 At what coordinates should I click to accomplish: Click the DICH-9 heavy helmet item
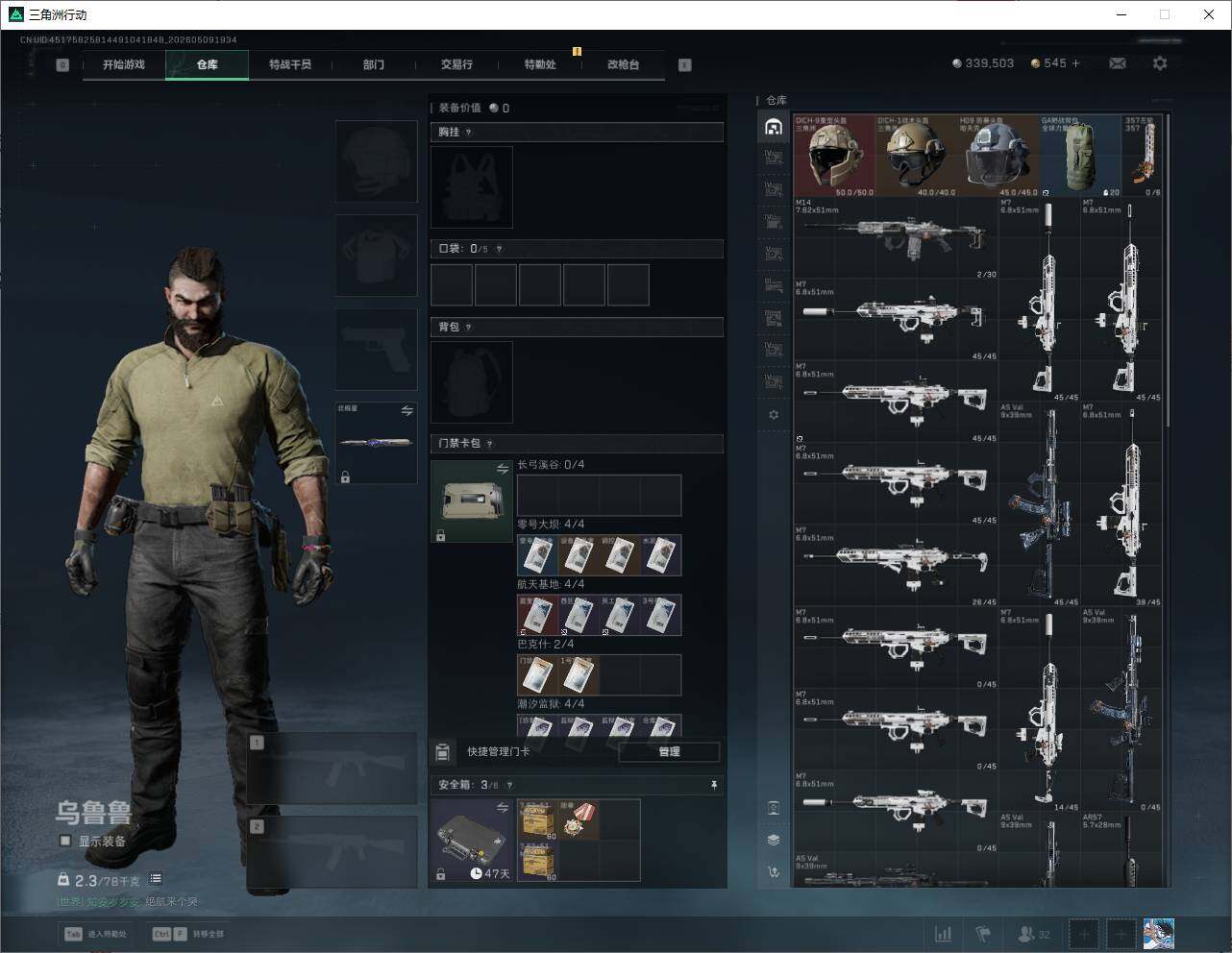tap(834, 156)
